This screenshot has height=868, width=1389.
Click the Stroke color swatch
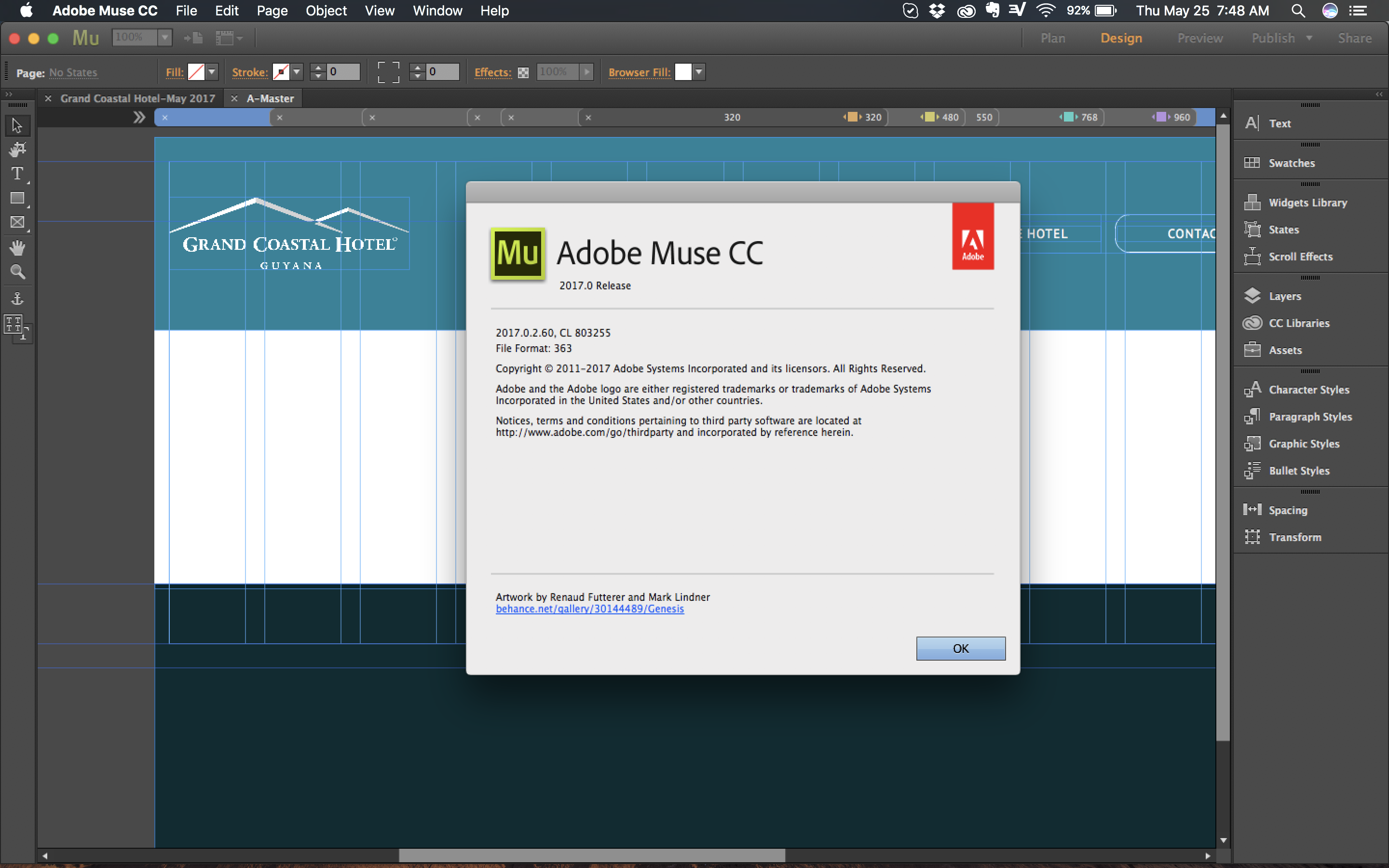click(281, 72)
